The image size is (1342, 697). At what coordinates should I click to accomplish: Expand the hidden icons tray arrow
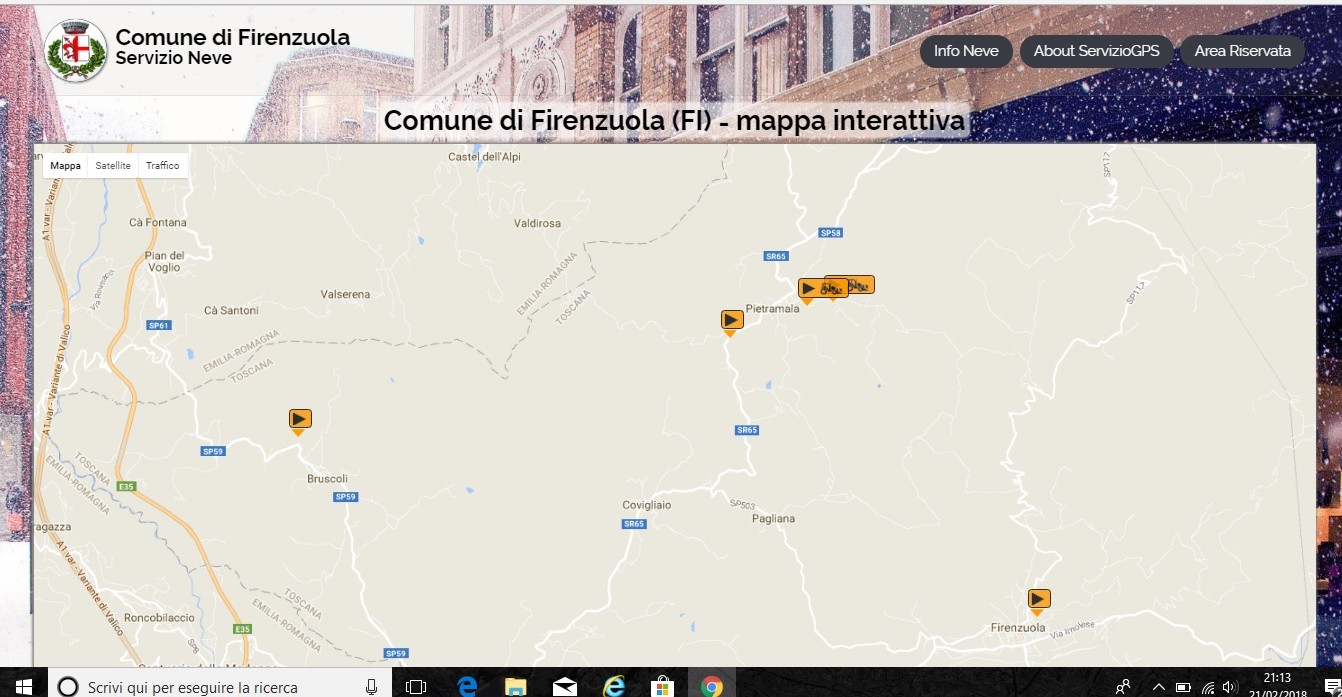tap(1158, 687)
